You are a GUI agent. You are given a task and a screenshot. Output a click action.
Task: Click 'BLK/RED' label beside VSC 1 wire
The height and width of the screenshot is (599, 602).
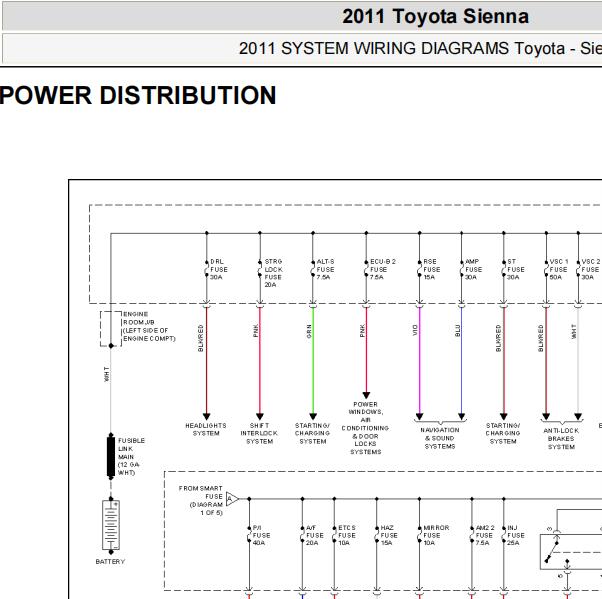pos(541,338)
